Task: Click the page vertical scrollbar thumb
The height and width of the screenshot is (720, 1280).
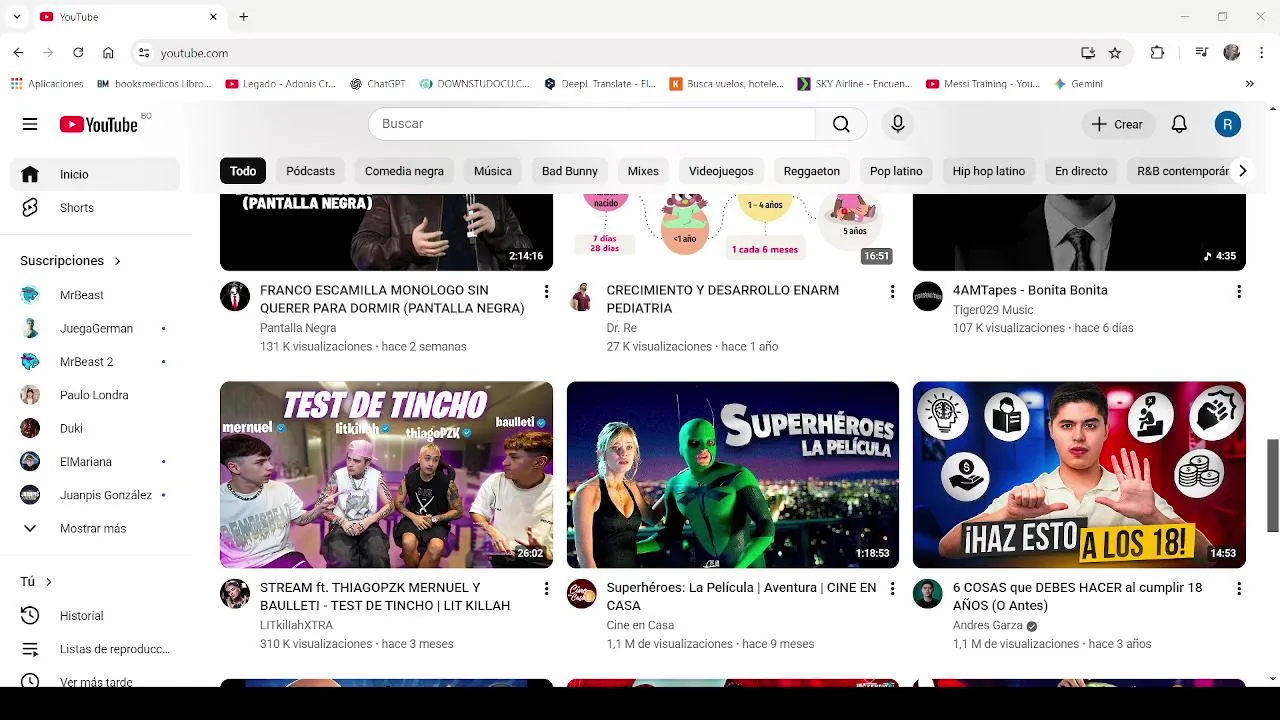Action: [1273, 485]
